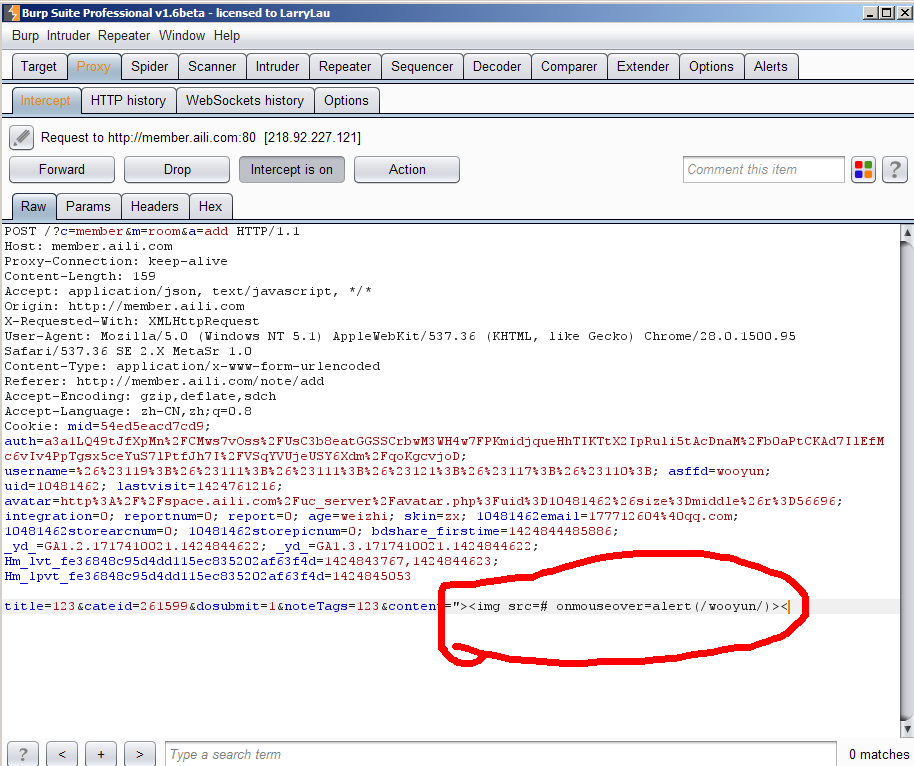The width and height of the screenshot is (914, 766).
Task: Switch to the Target tab
Action: pyautogui.click(x=38, y=66)
